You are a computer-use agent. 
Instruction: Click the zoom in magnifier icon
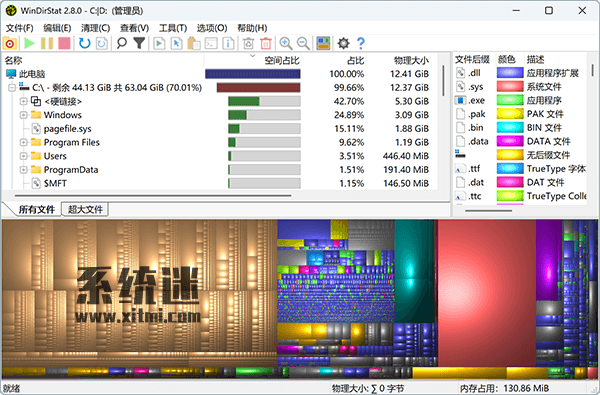(286, 43)
